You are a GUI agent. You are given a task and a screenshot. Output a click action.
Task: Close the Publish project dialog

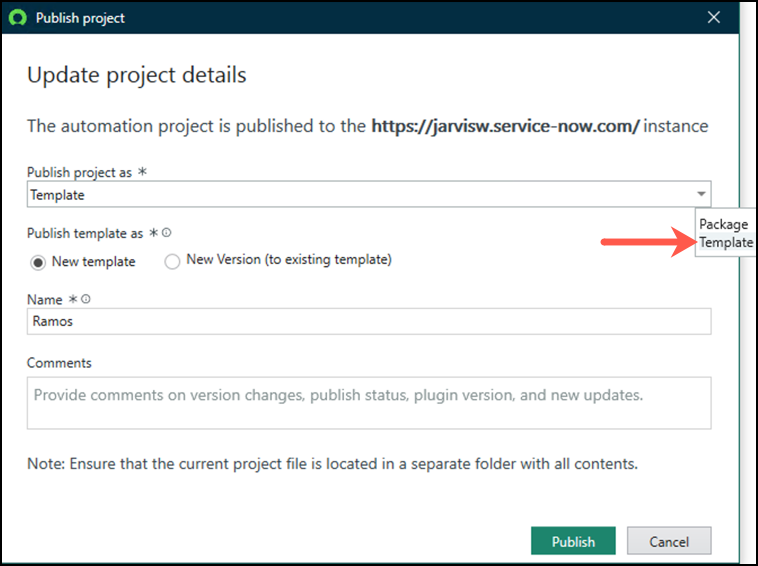pos(714,17)
